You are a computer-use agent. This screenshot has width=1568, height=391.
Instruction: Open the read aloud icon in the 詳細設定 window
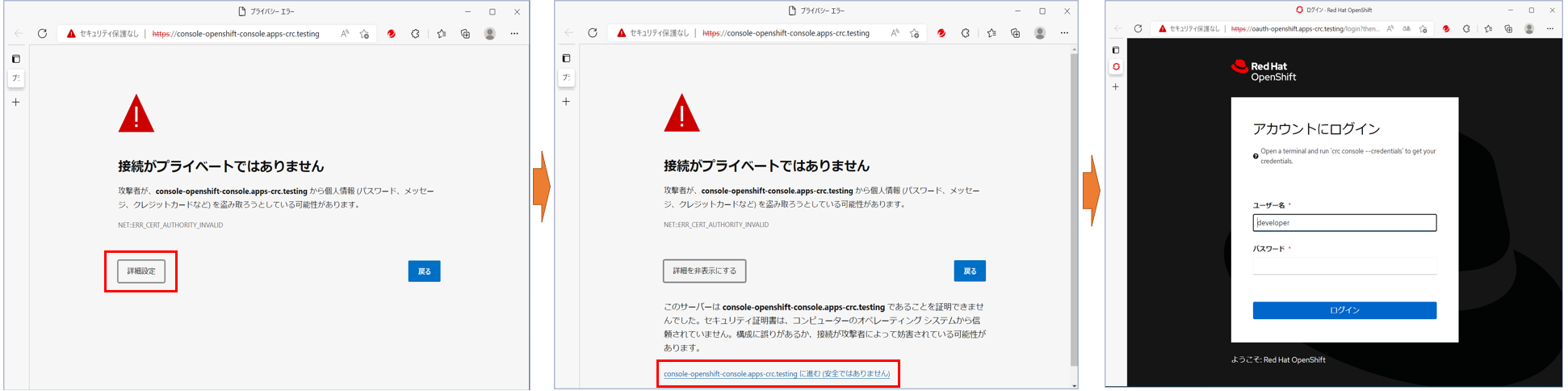345,34
